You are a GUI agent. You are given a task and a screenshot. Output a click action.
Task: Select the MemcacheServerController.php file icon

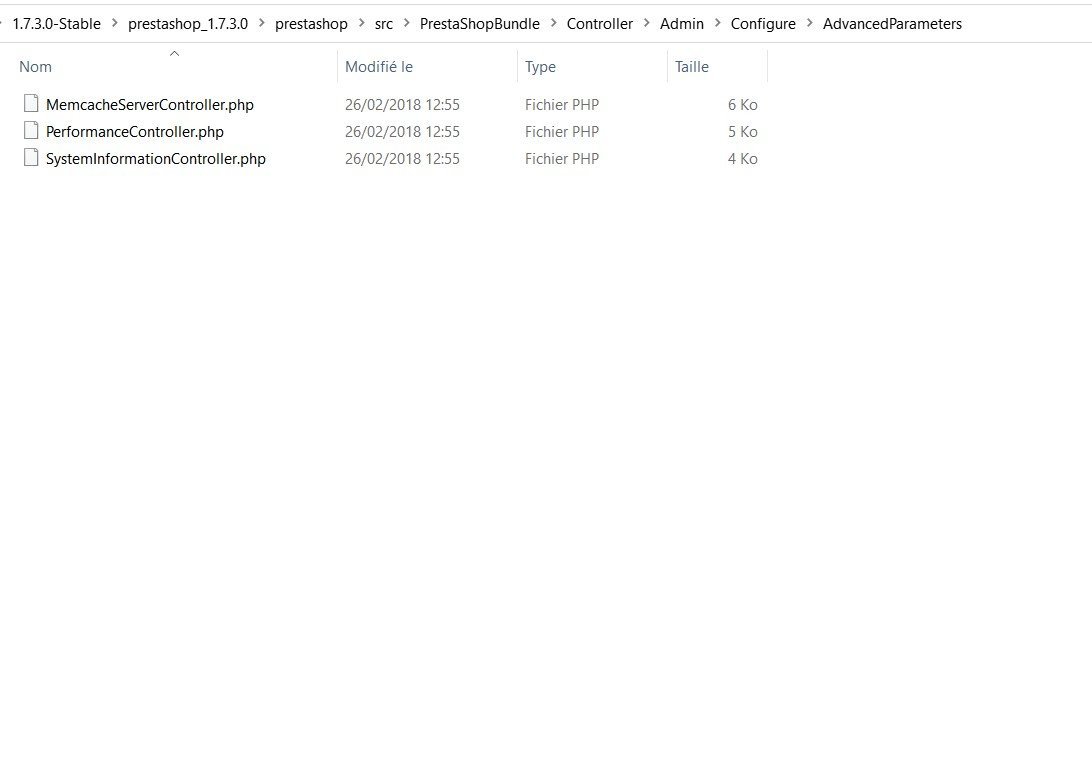click(31, 104)
